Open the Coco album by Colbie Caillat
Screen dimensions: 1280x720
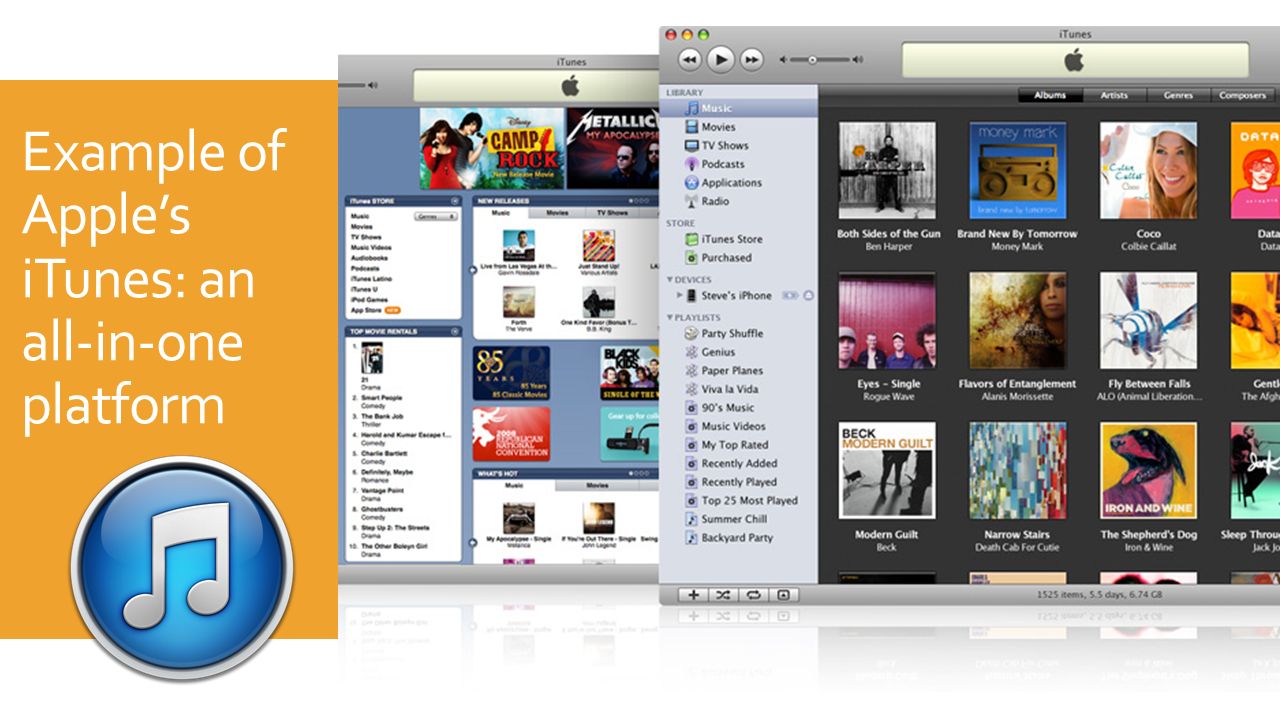pos(1148,170)
